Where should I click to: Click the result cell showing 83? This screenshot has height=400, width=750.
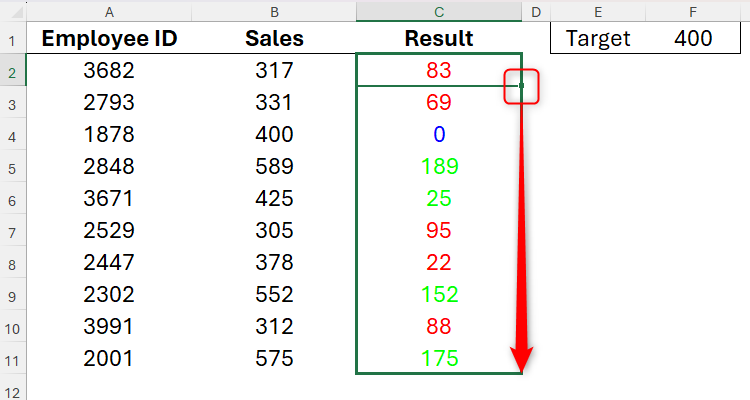(439, 71)
